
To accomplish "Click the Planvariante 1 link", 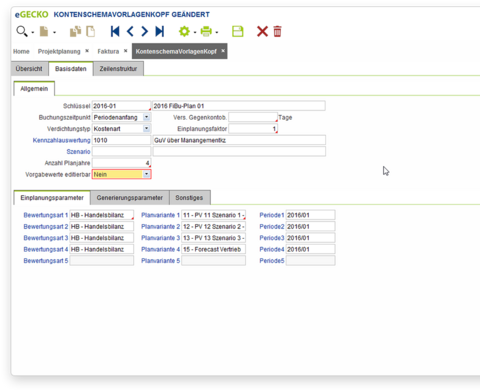I will click(x=160, y=215).
